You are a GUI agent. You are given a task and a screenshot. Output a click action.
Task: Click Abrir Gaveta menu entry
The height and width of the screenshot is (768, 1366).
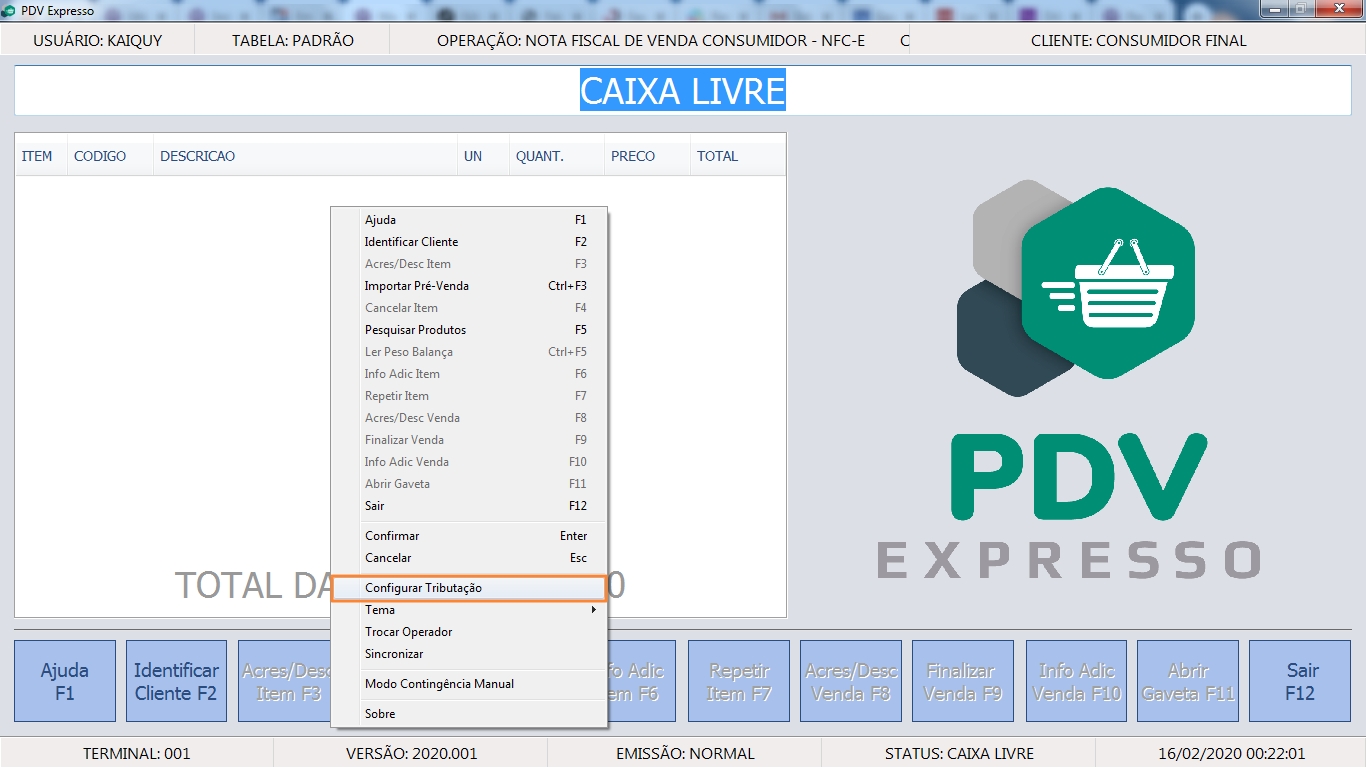(468, 484)
